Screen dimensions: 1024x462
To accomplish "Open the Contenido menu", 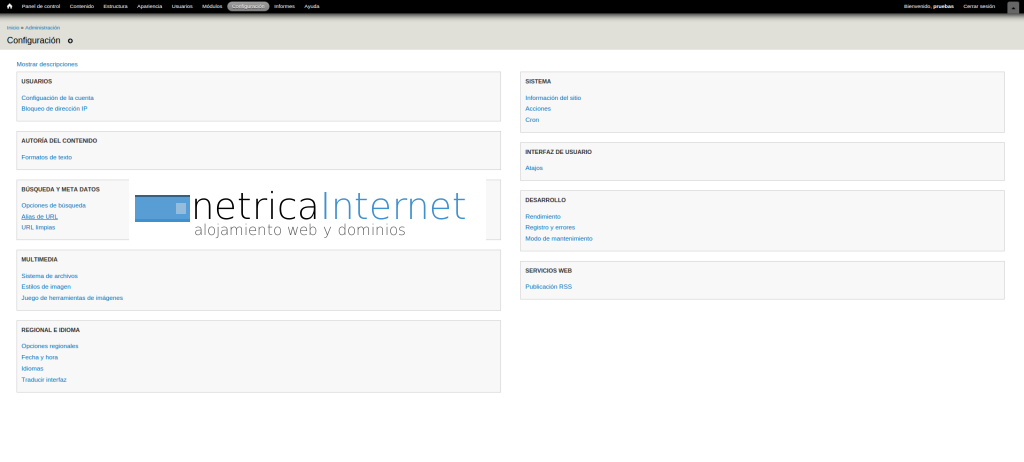I will 82,6.
